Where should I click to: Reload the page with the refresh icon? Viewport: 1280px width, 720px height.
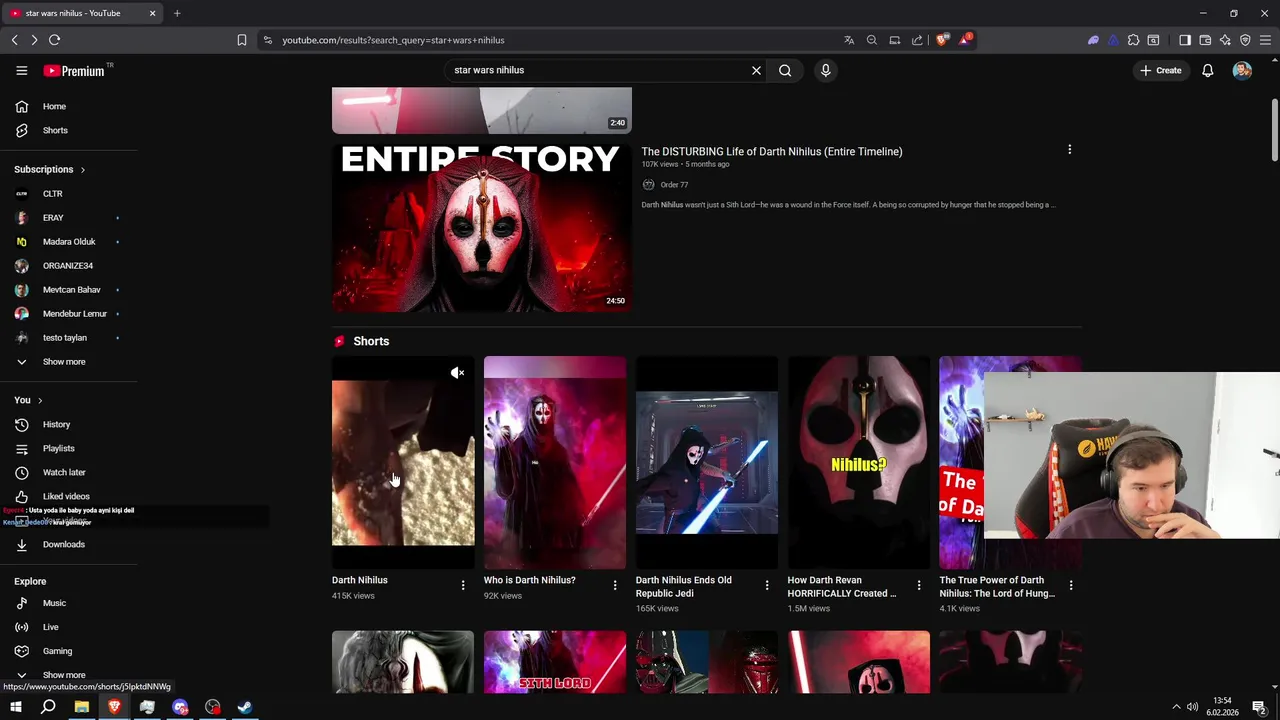pos(54,40)
